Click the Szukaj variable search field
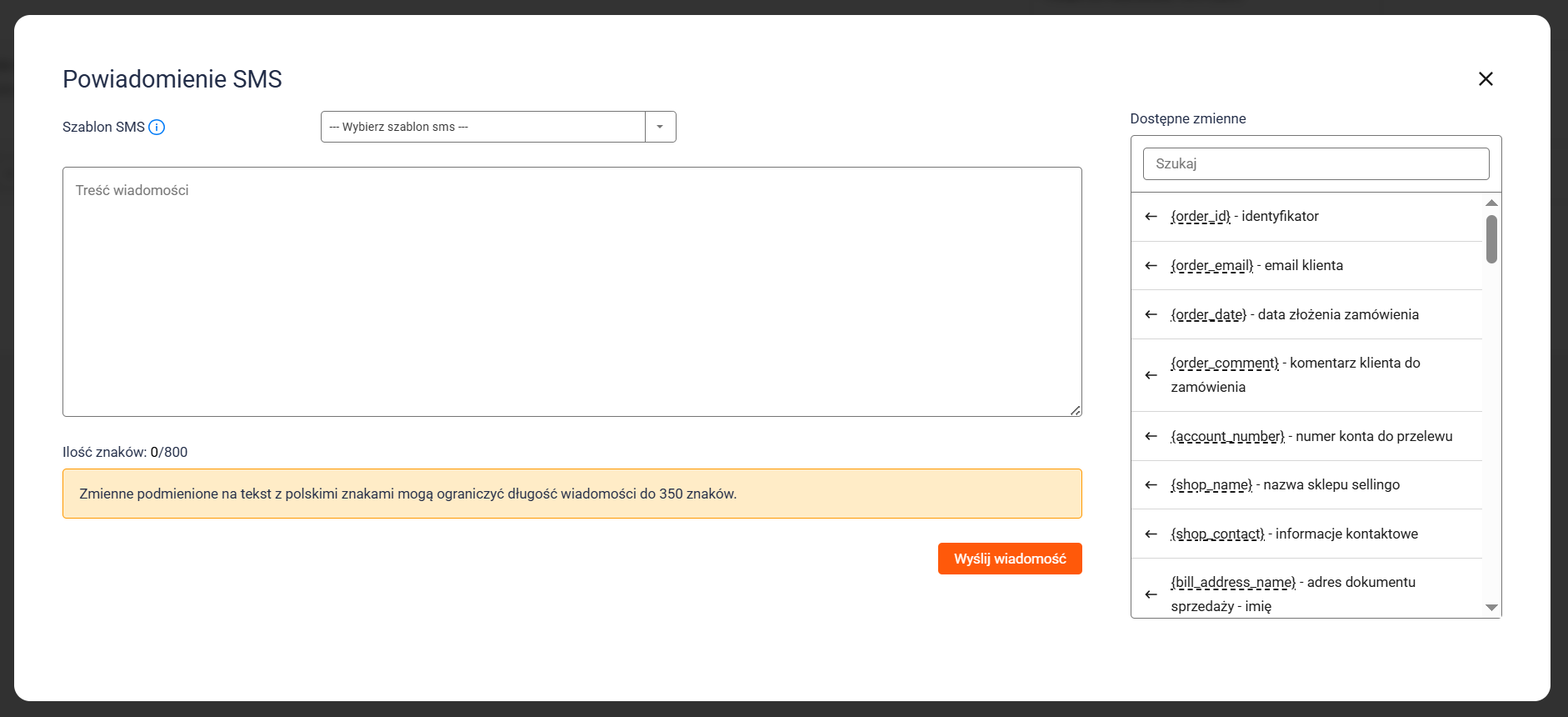The image size is (1568, 717). tap(1316, 164)
